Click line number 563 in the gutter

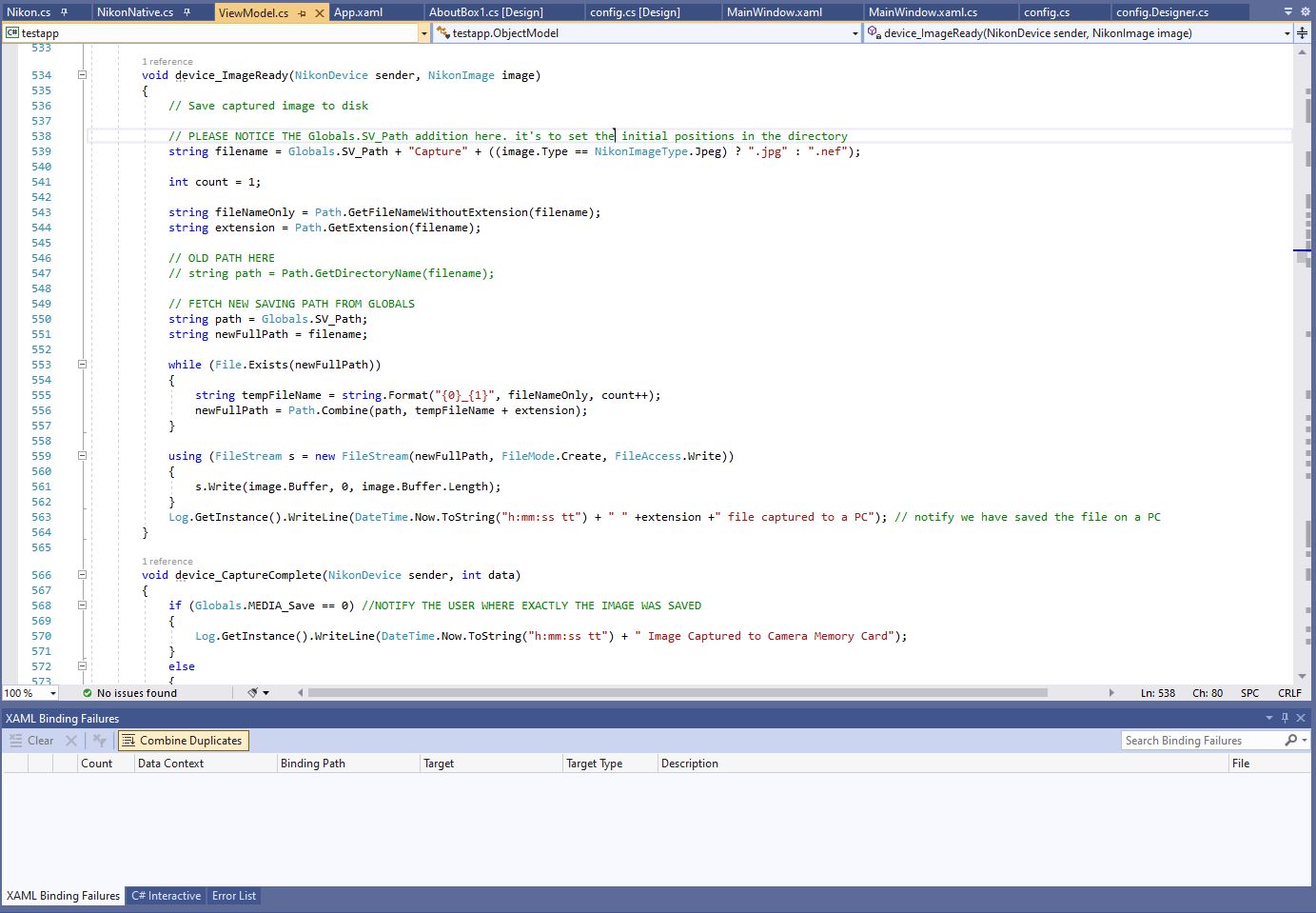pos(41,517)
